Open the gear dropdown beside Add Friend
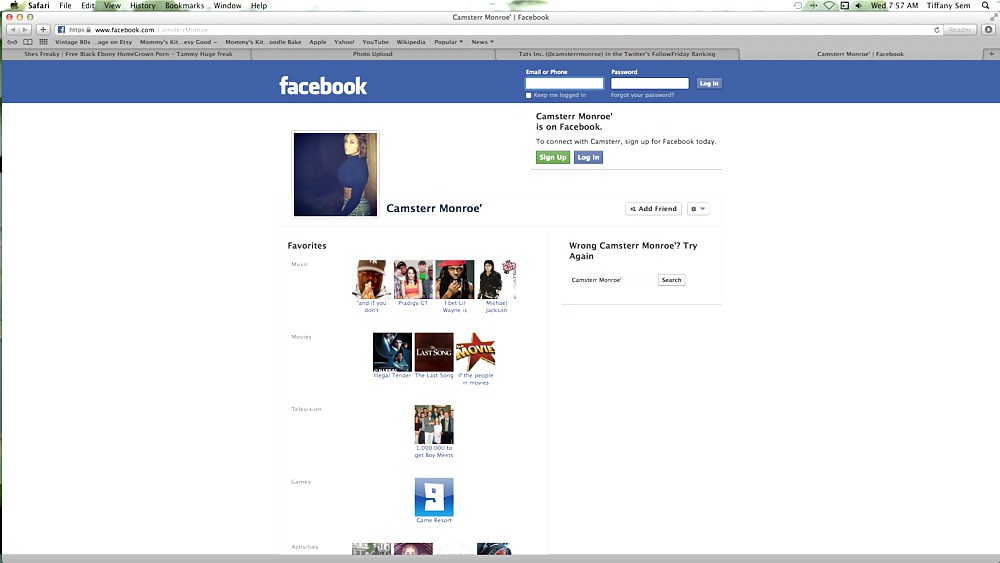Screen dimensions: 1000x563 pyautogui.click(x=698, y=209)
